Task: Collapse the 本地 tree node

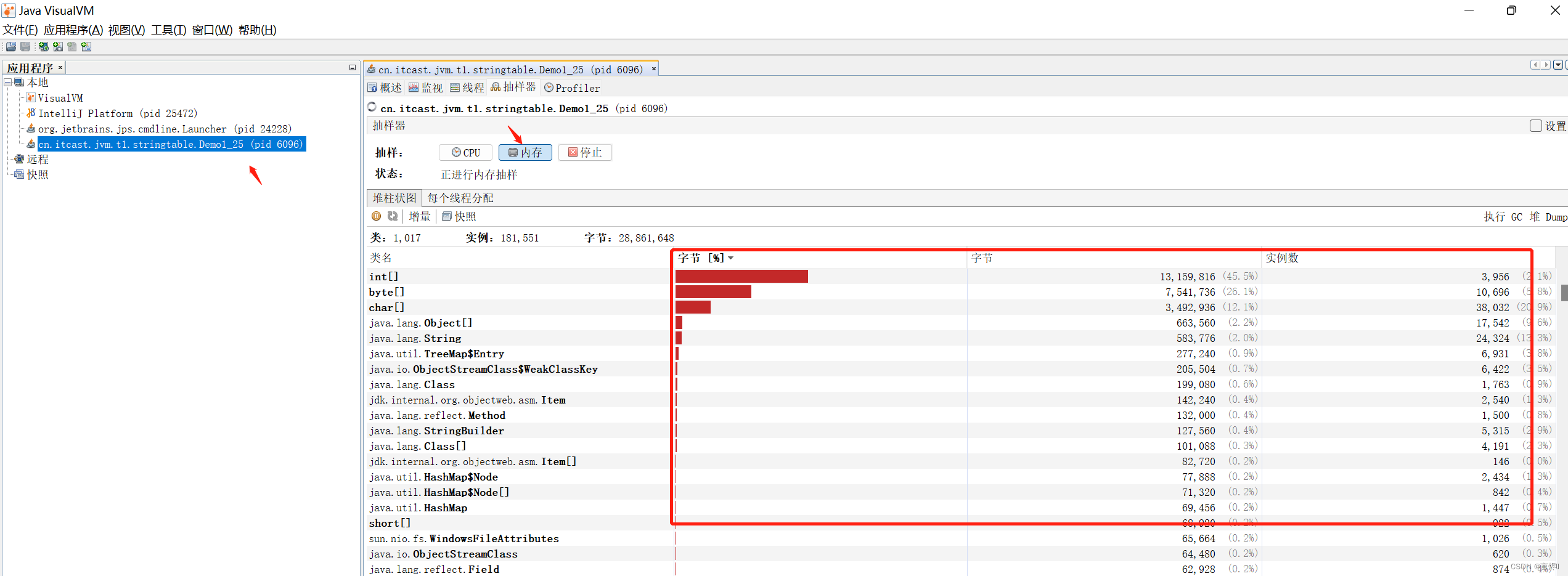Action: click(7, 82)
